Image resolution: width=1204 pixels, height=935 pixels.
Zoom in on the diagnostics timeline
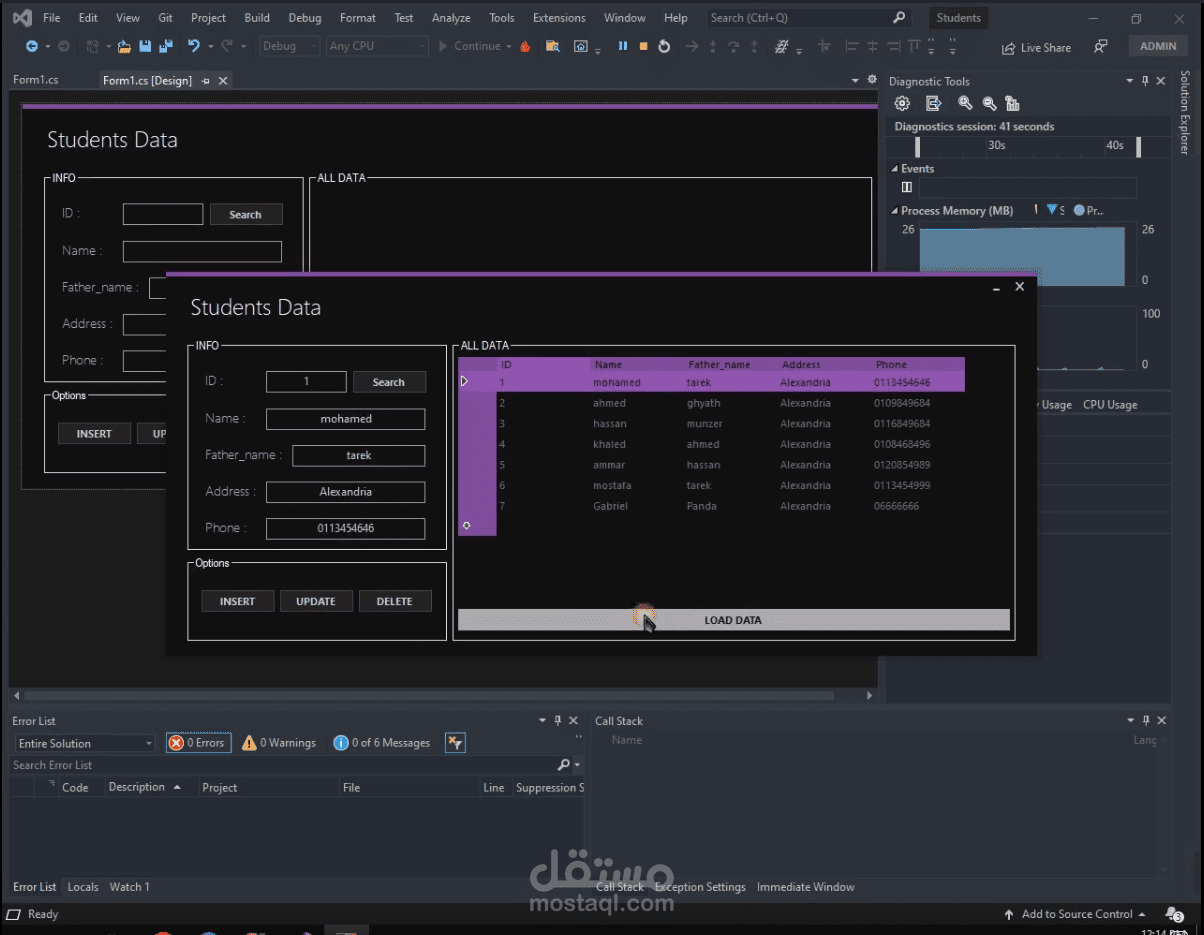pos(965,103)
